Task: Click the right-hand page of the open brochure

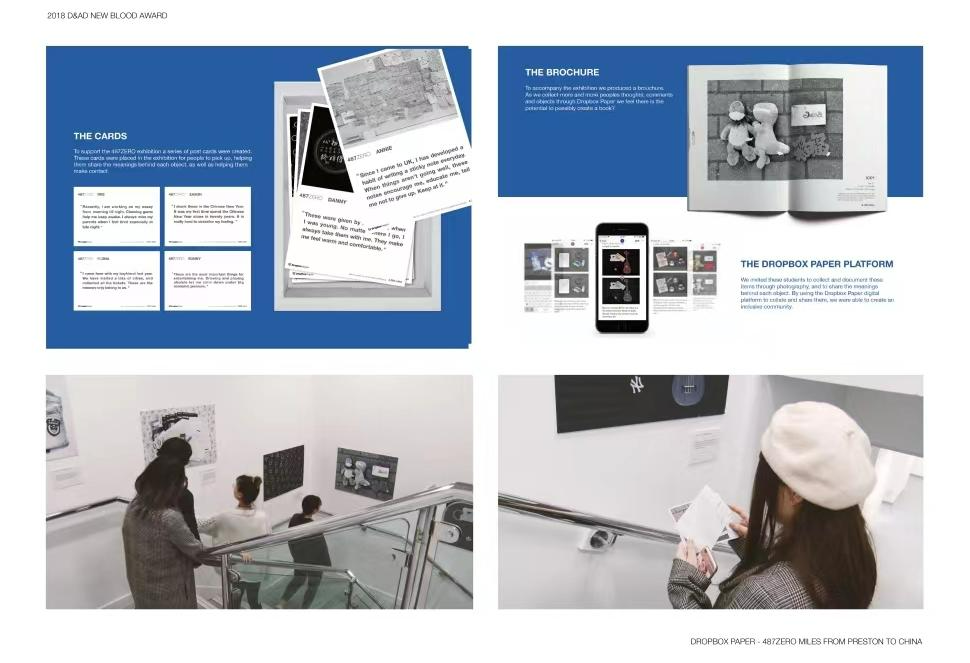Action: pos(838,139)
